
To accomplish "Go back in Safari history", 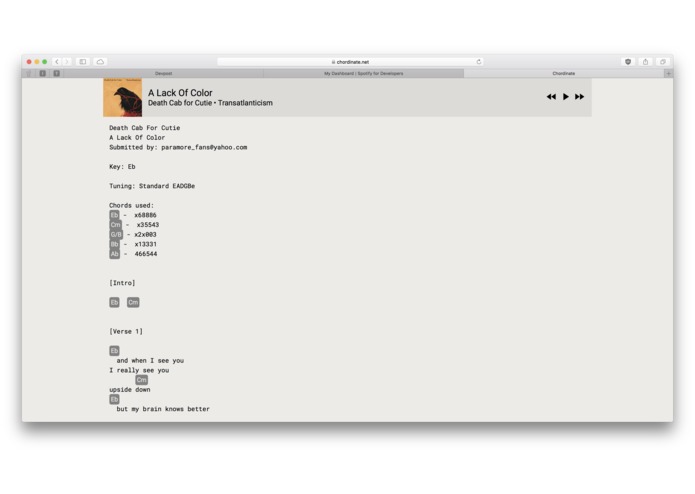I will pyautogui.click(x=57, y=62).
